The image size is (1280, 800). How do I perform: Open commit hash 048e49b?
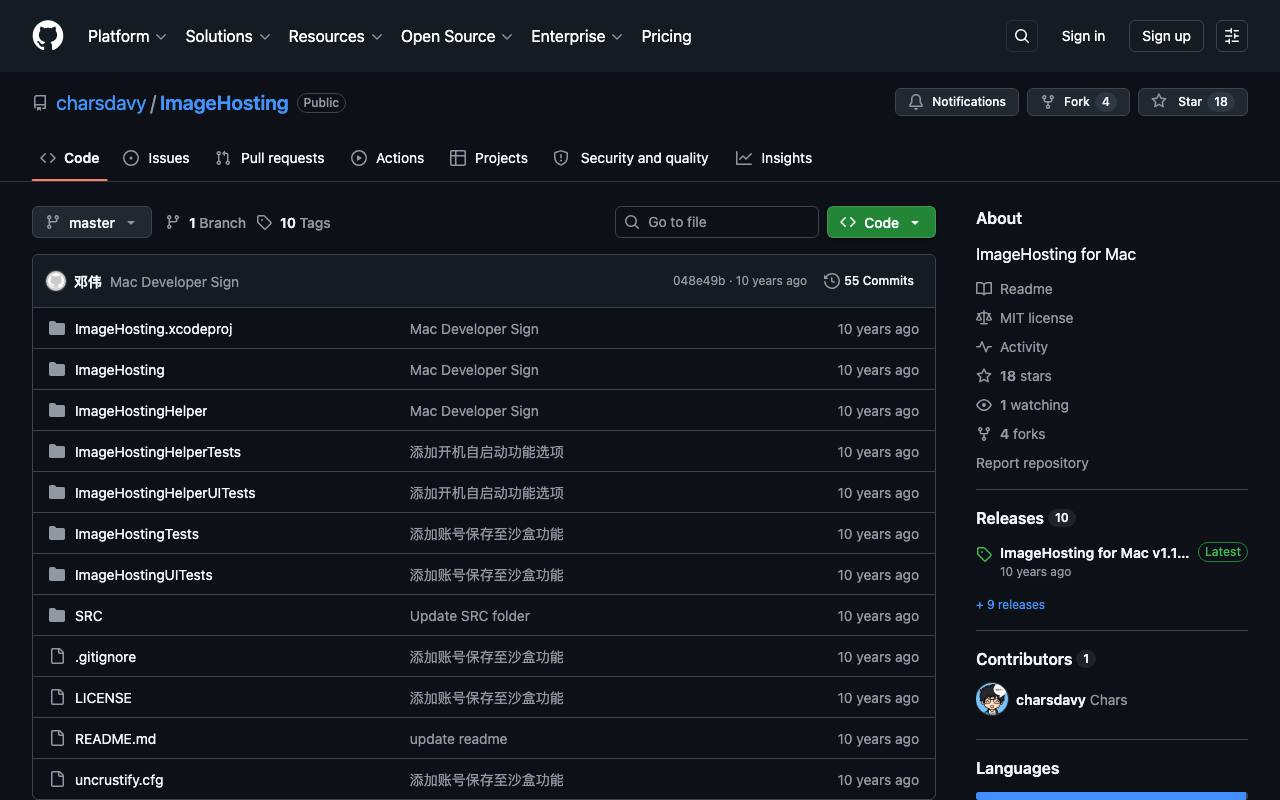point(699,281)
